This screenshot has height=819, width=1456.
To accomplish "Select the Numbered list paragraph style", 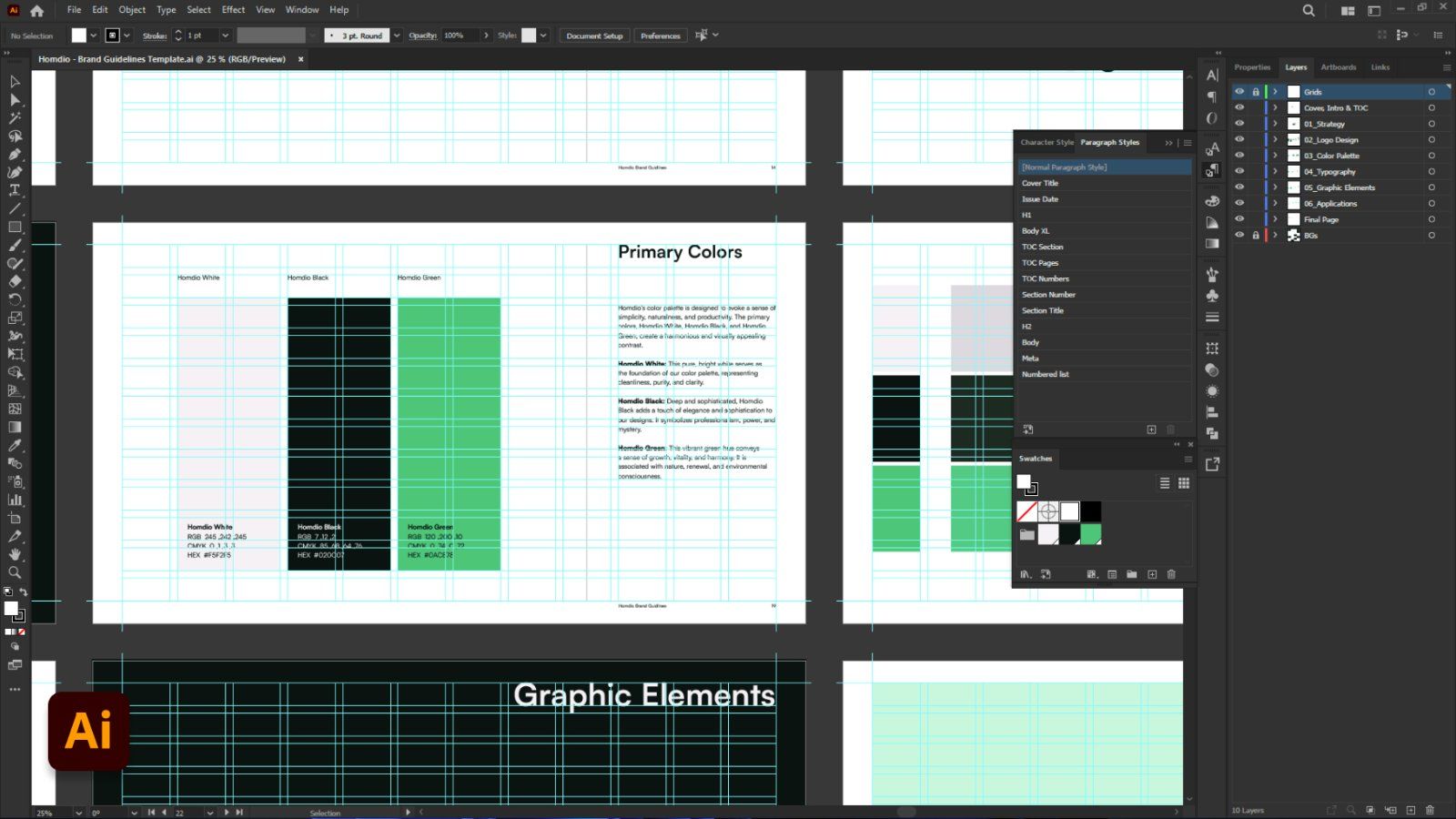I will coord(1104,374).
